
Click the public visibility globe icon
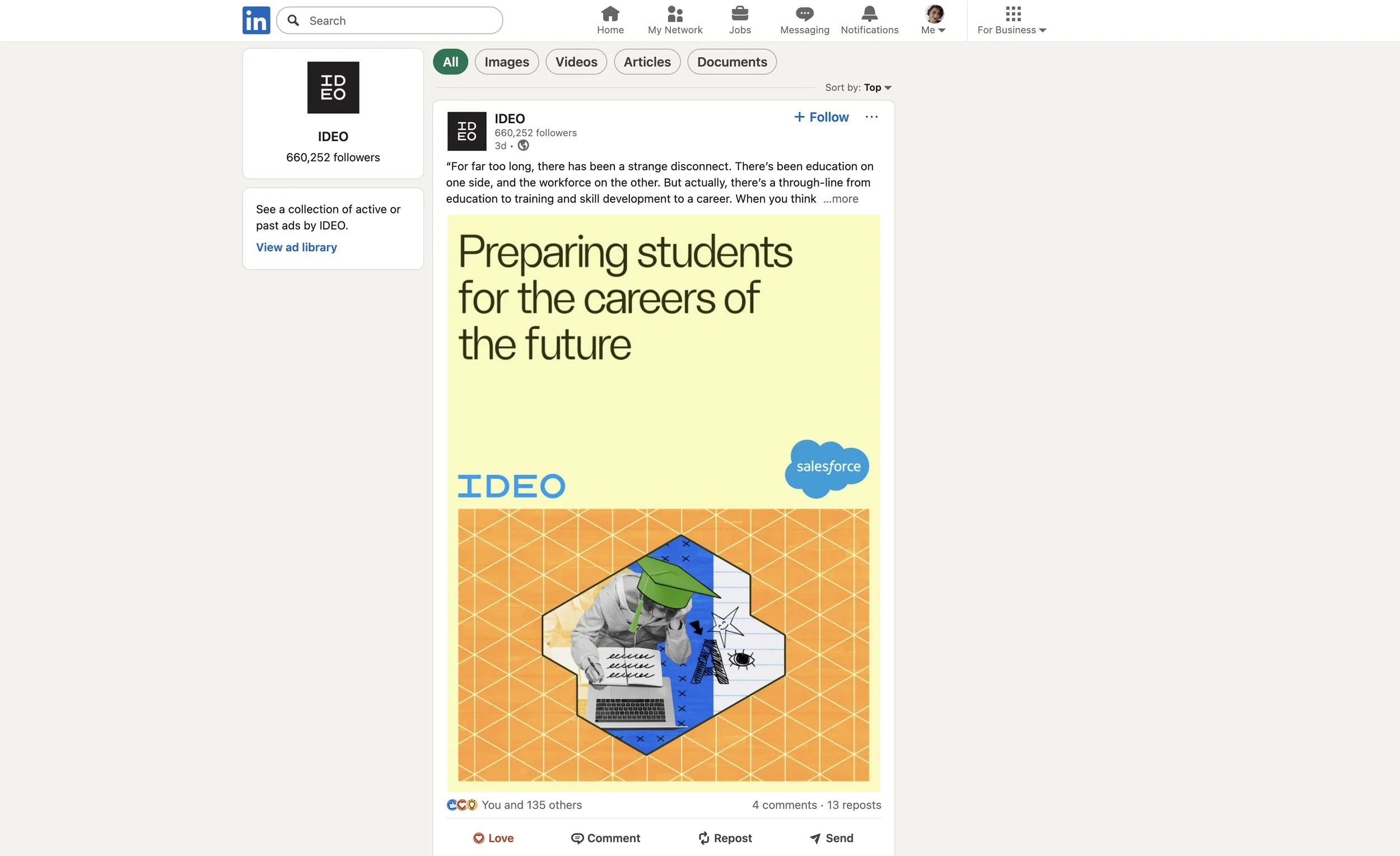[x=523, y=146]
